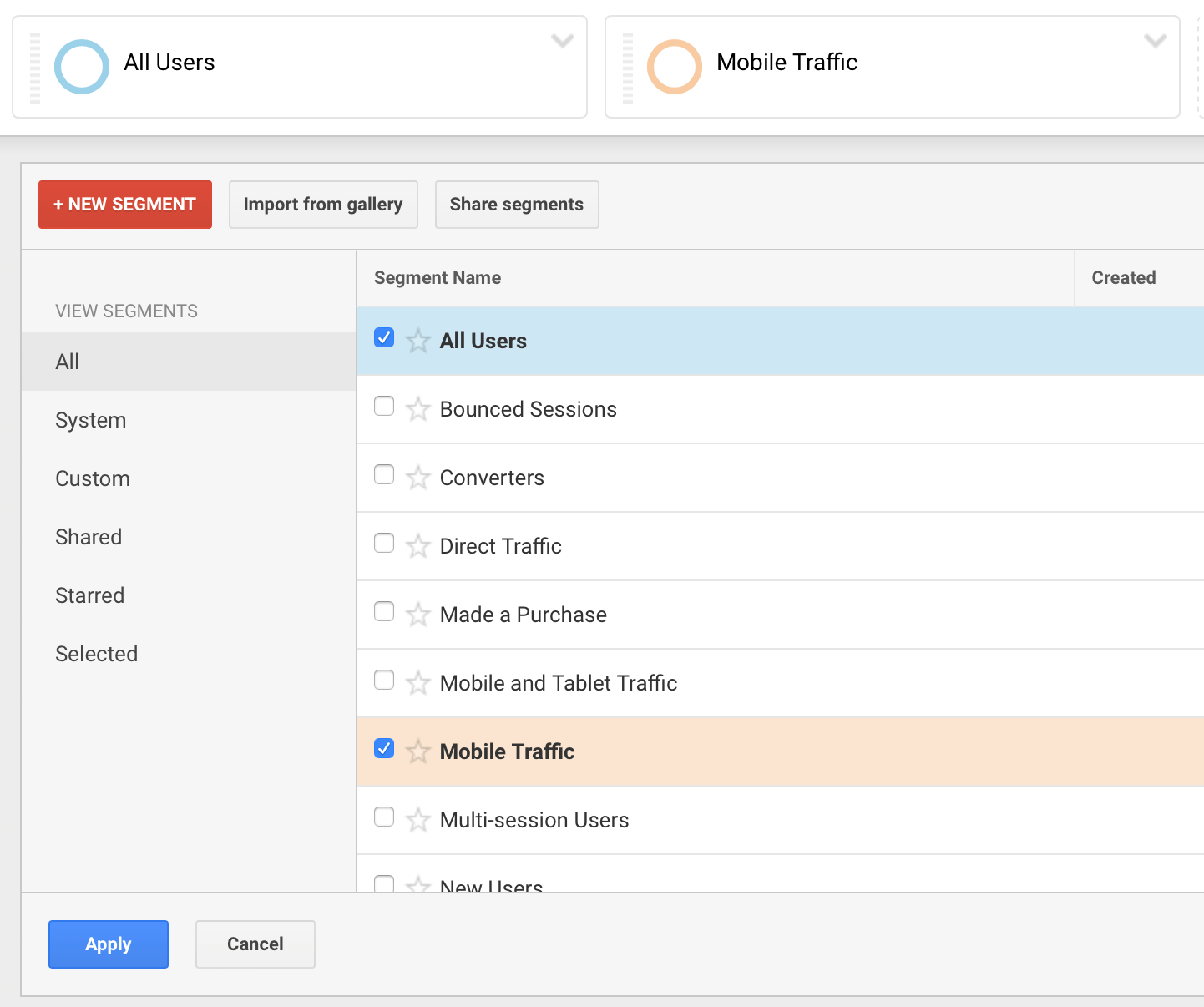Star the Mobile Traffic segment
Screen dimensions: 1204x1007
[417, 751]
